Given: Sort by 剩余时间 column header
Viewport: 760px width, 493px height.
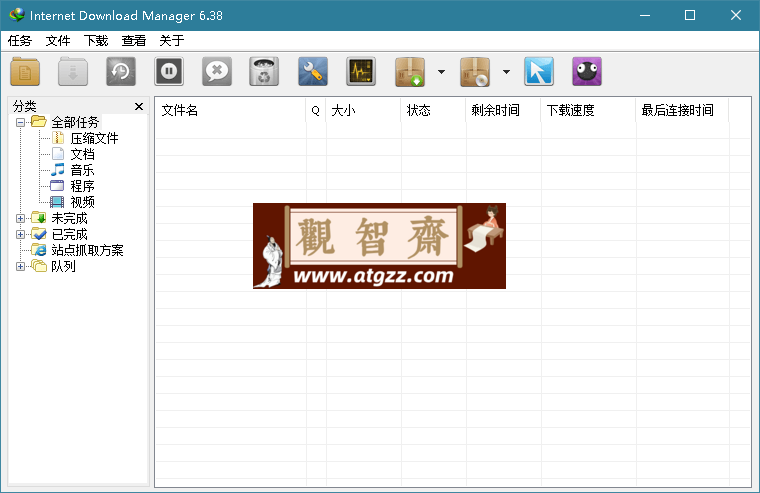Looking at the screenshot, I should 503,111.
